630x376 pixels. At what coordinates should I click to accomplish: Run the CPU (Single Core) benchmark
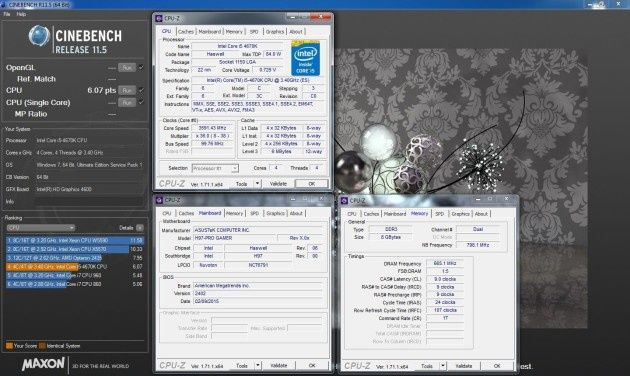click(127, 102)
